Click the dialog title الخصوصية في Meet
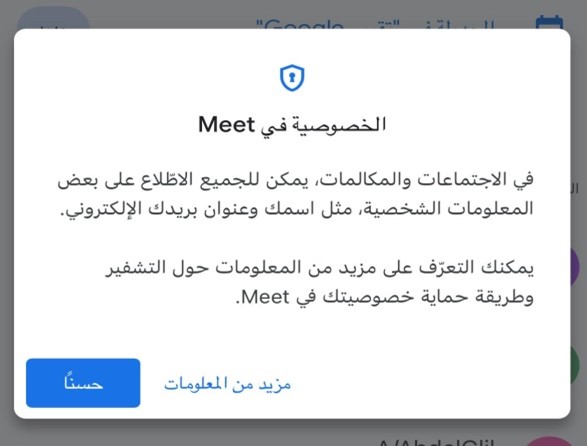The width and height of the screenshot is (587, 446). (292, 125)
